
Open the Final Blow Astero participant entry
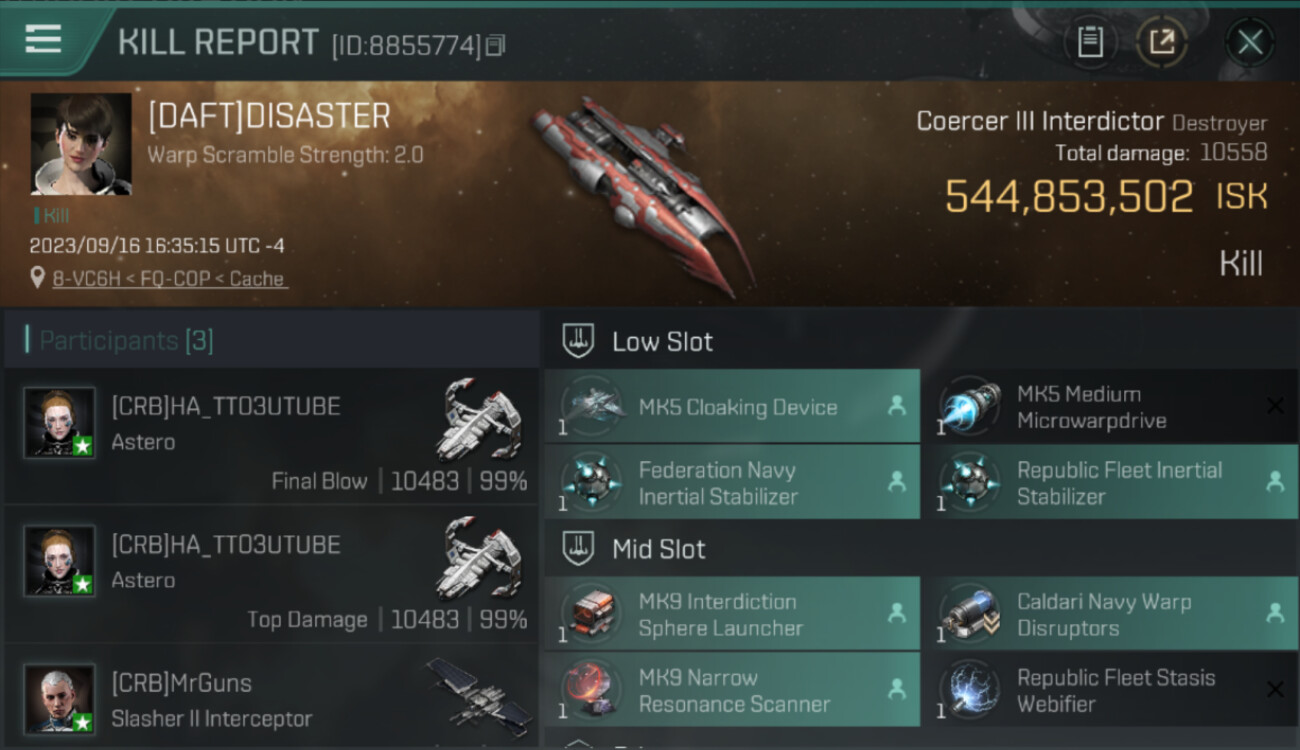coord(272,435)
